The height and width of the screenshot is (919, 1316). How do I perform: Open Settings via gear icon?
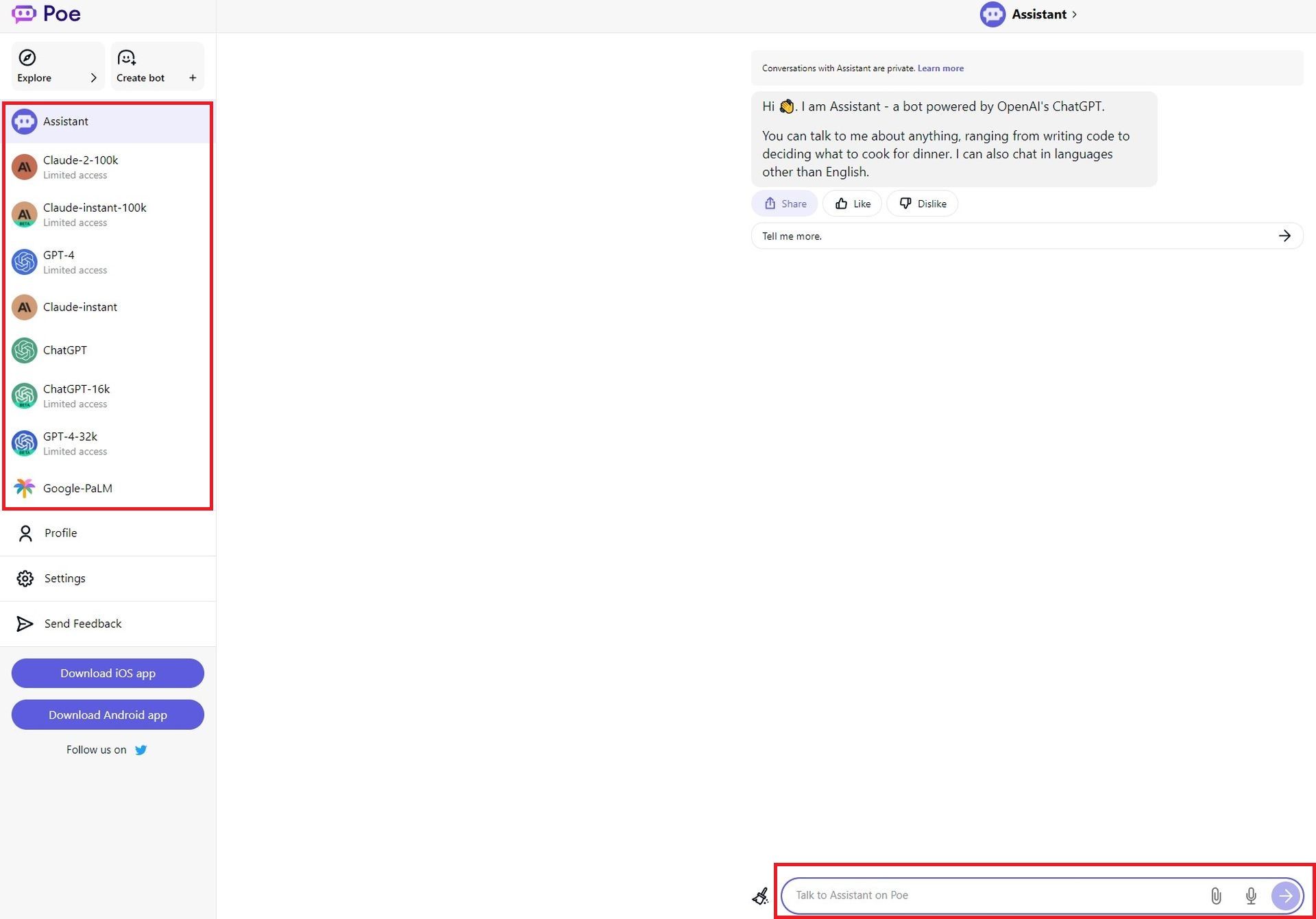click(25, 578)
